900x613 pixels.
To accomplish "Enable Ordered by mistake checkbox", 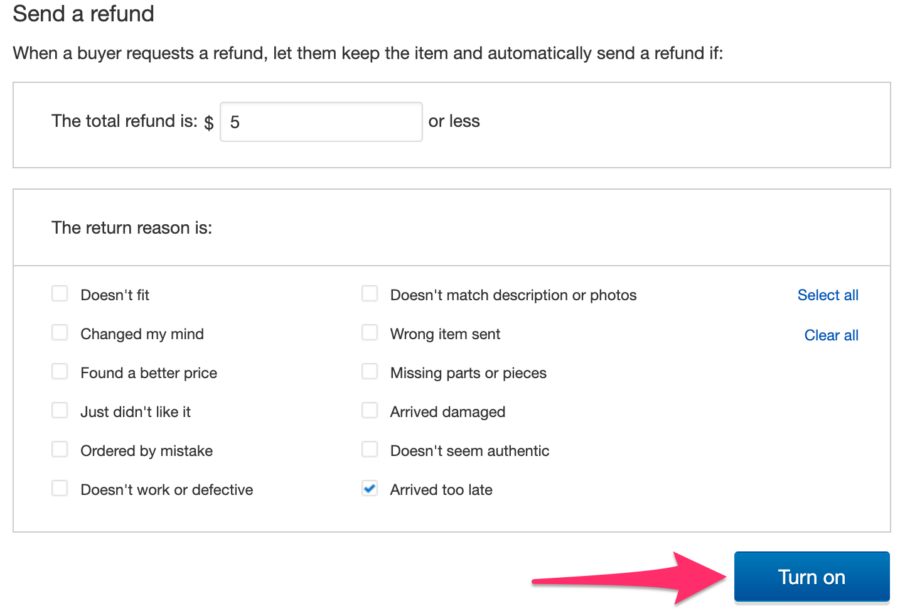I will [x=59, y=450].
